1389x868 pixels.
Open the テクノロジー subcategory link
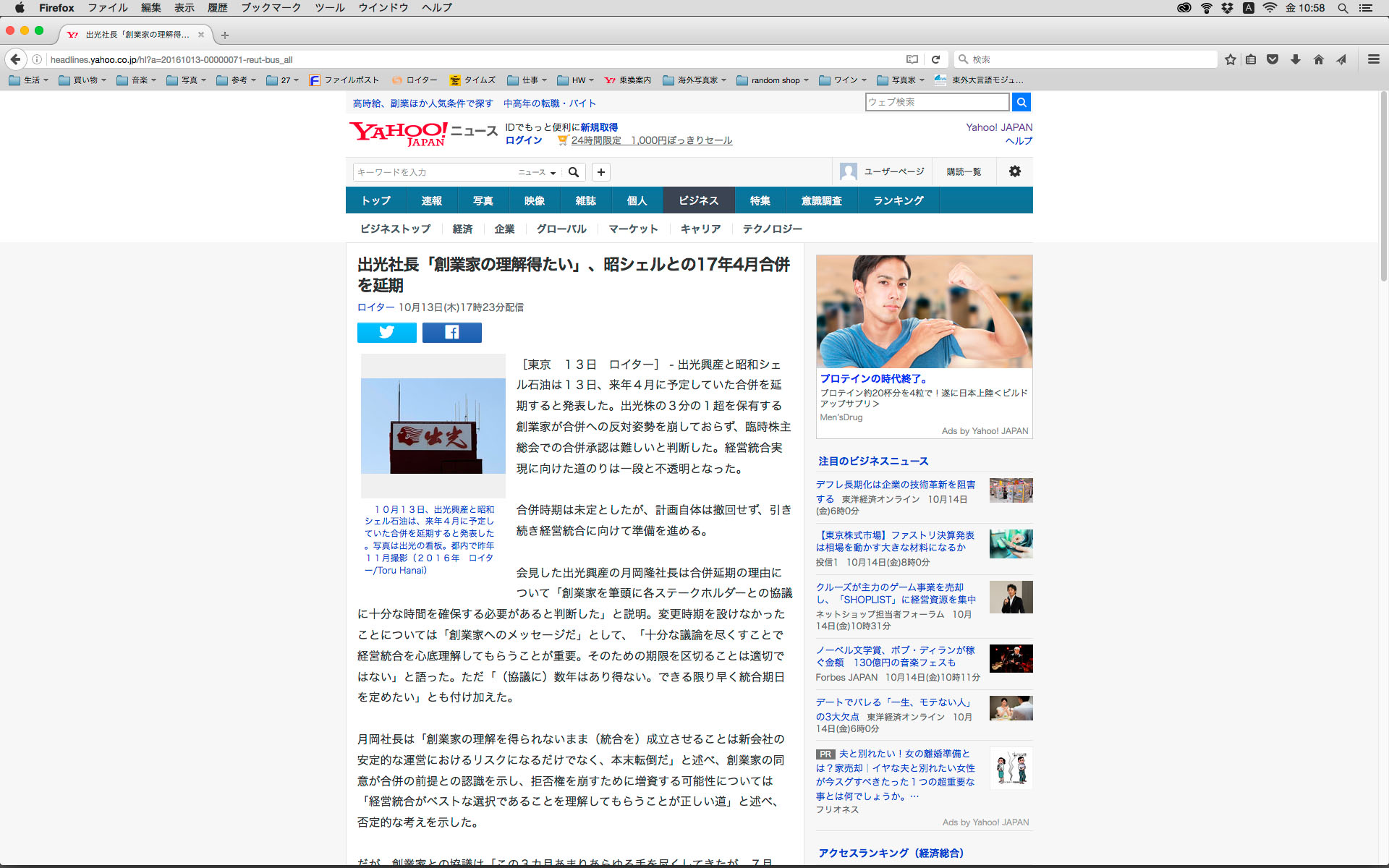[772, 229]
